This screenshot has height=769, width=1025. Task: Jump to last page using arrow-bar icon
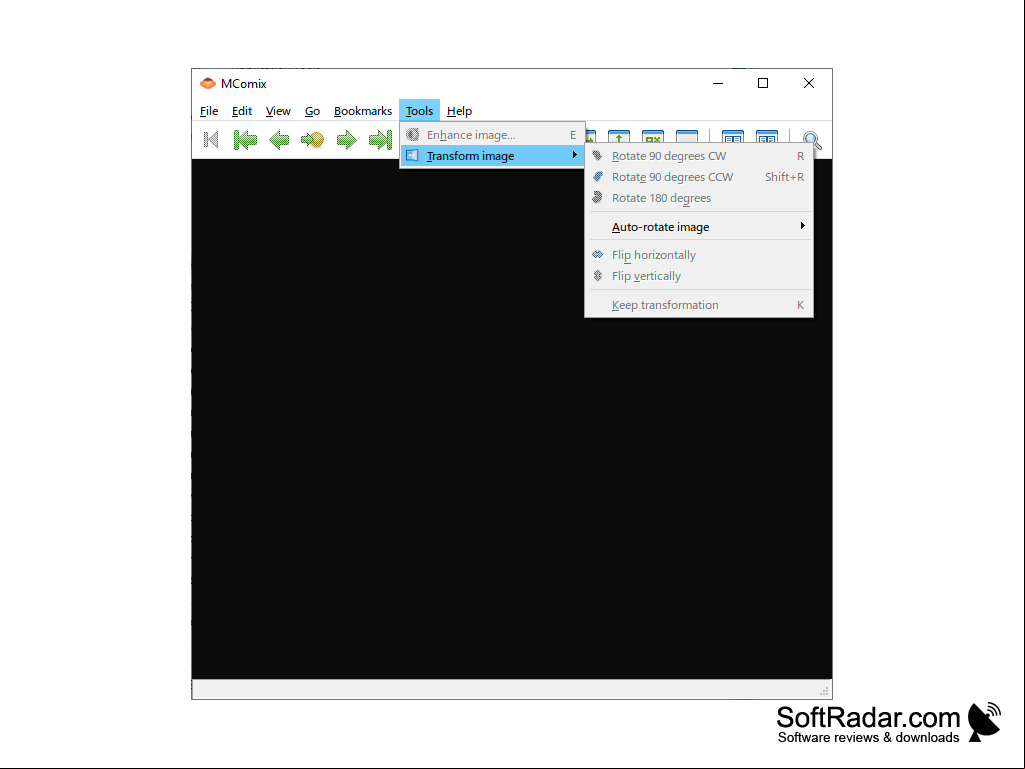(380, 139)
